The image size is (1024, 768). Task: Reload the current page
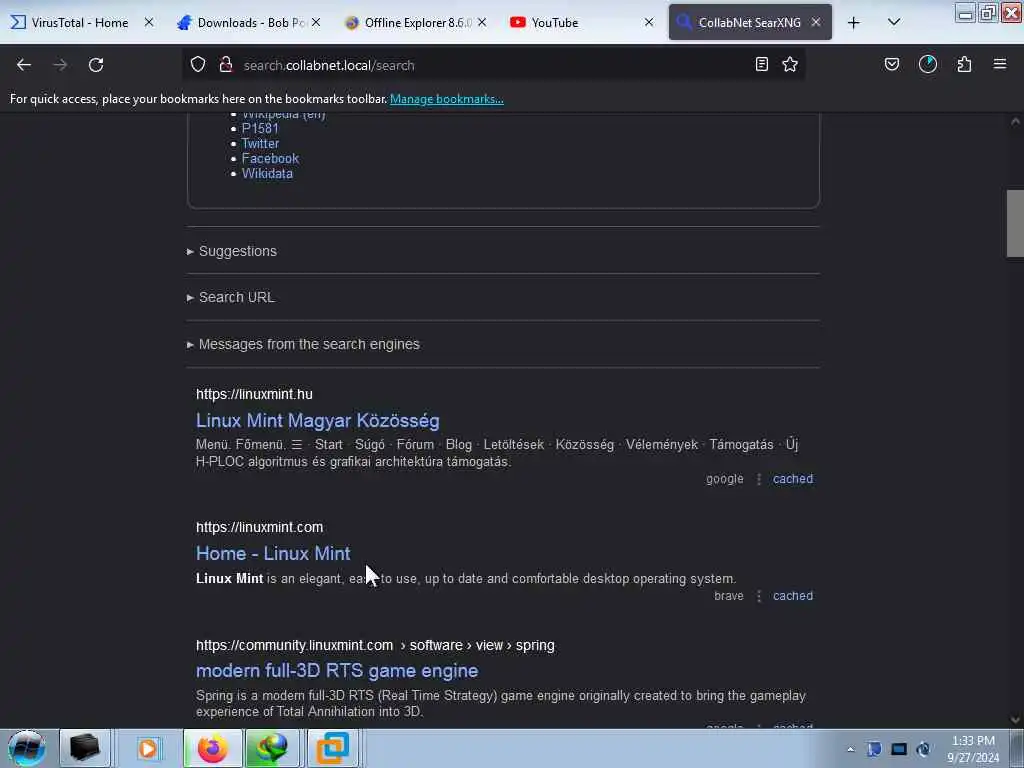96,65
